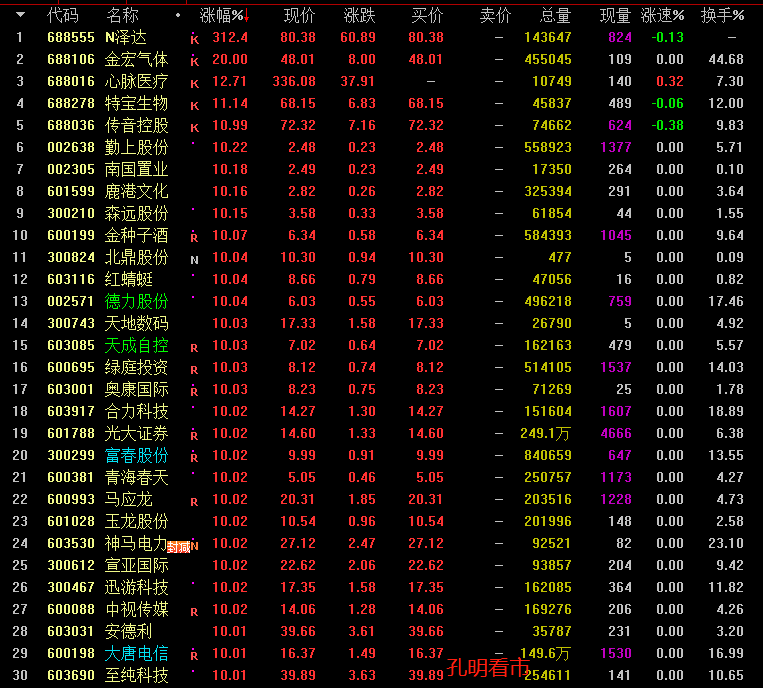Select stock name 金宏气体
The height and width of the screenshot is (688, 763).
pyautogui.click(x=136, y=59)
